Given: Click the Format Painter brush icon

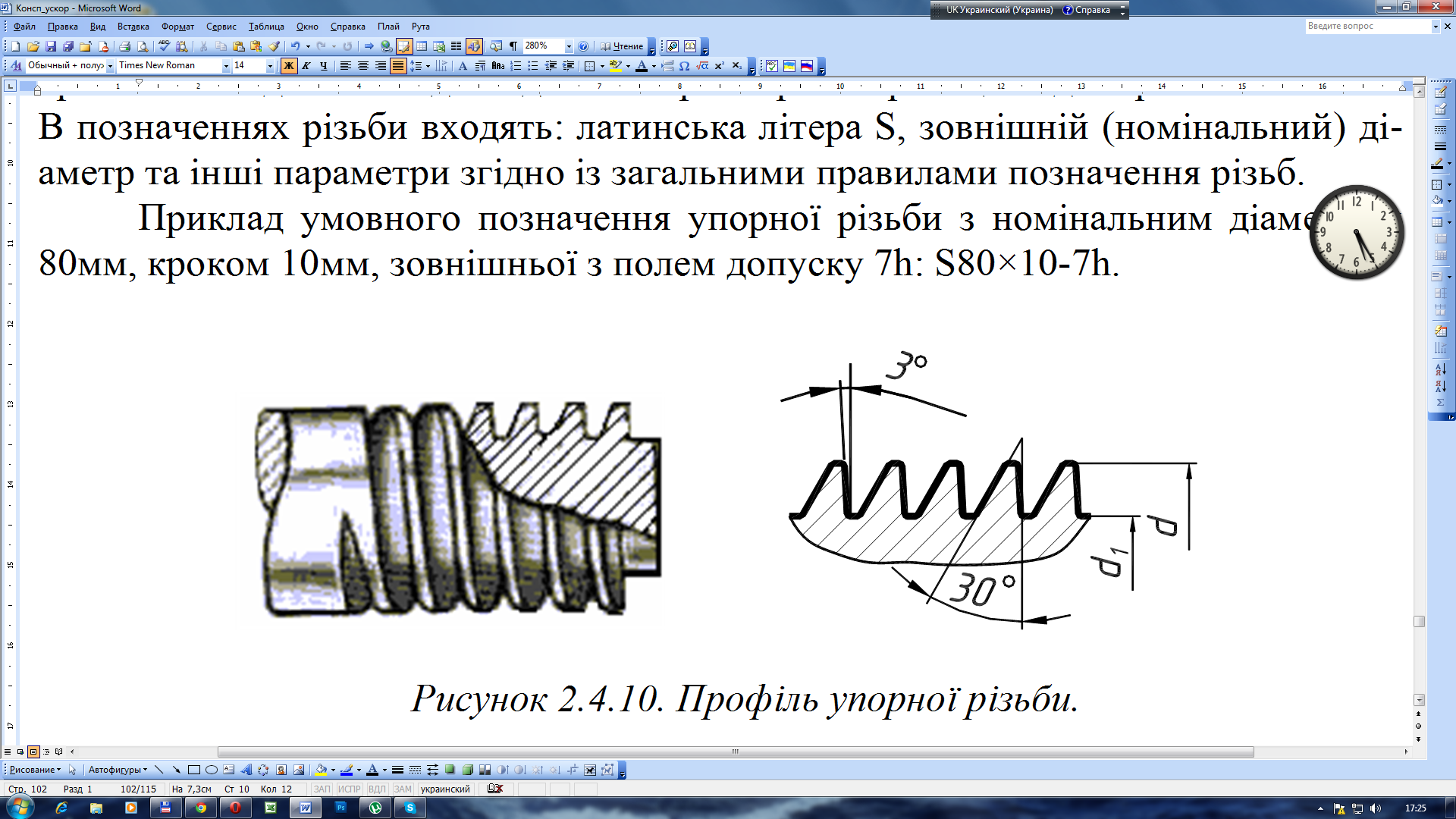Looking at the screenshot, I should [275, 46].
